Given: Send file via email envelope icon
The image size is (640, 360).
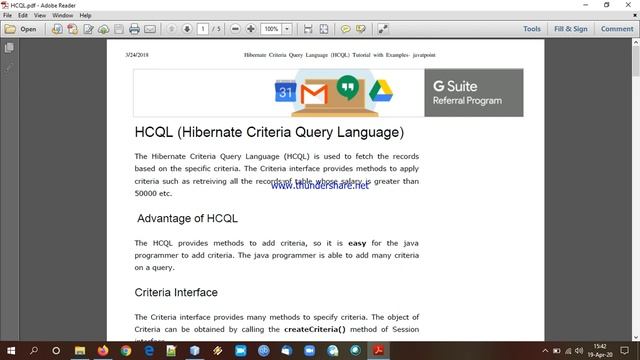Looking at the screenshot, I should (x=150, y=29).
